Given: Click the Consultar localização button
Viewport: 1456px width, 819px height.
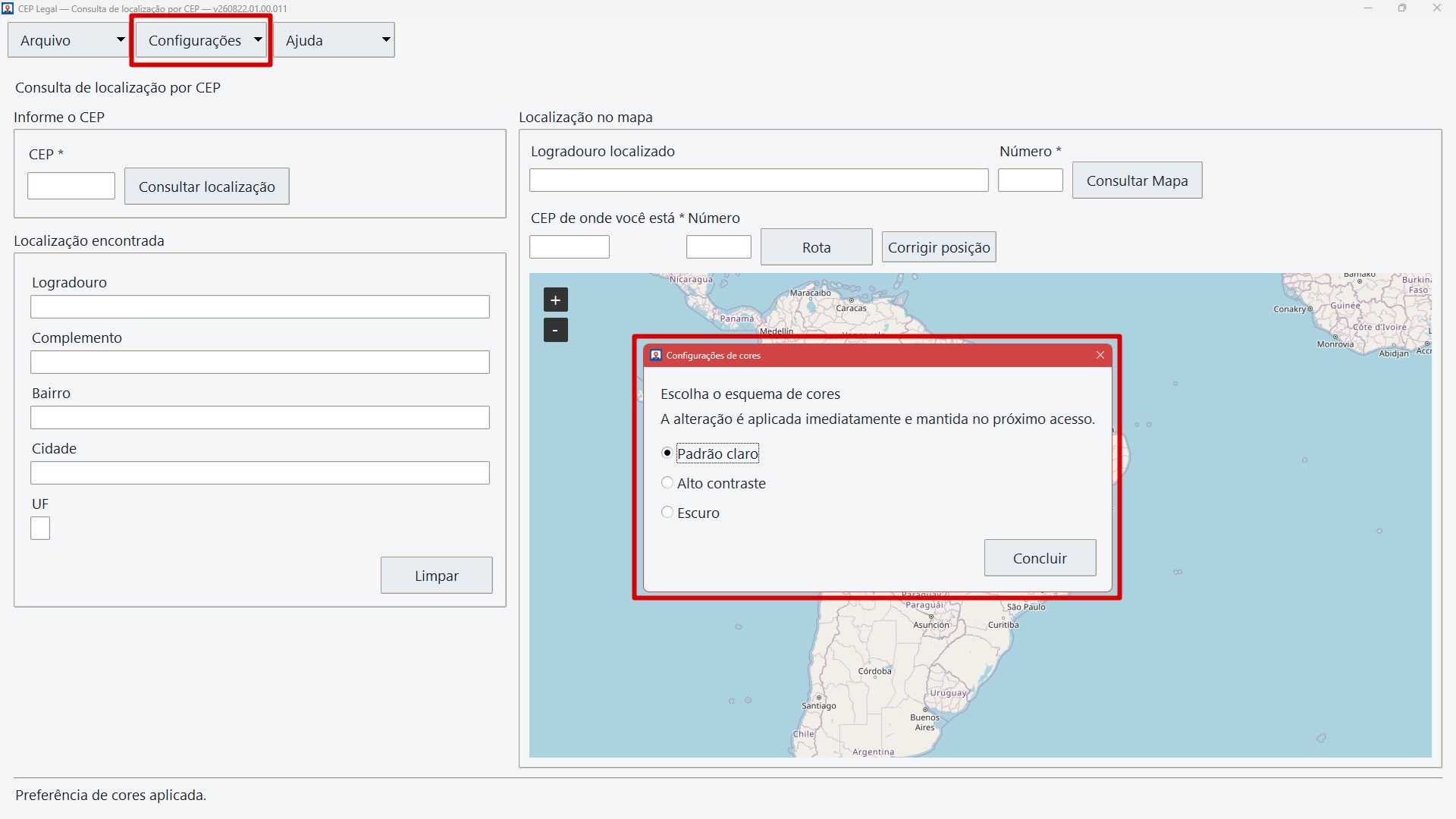Looking at the screenshot, I should point(207,187).
